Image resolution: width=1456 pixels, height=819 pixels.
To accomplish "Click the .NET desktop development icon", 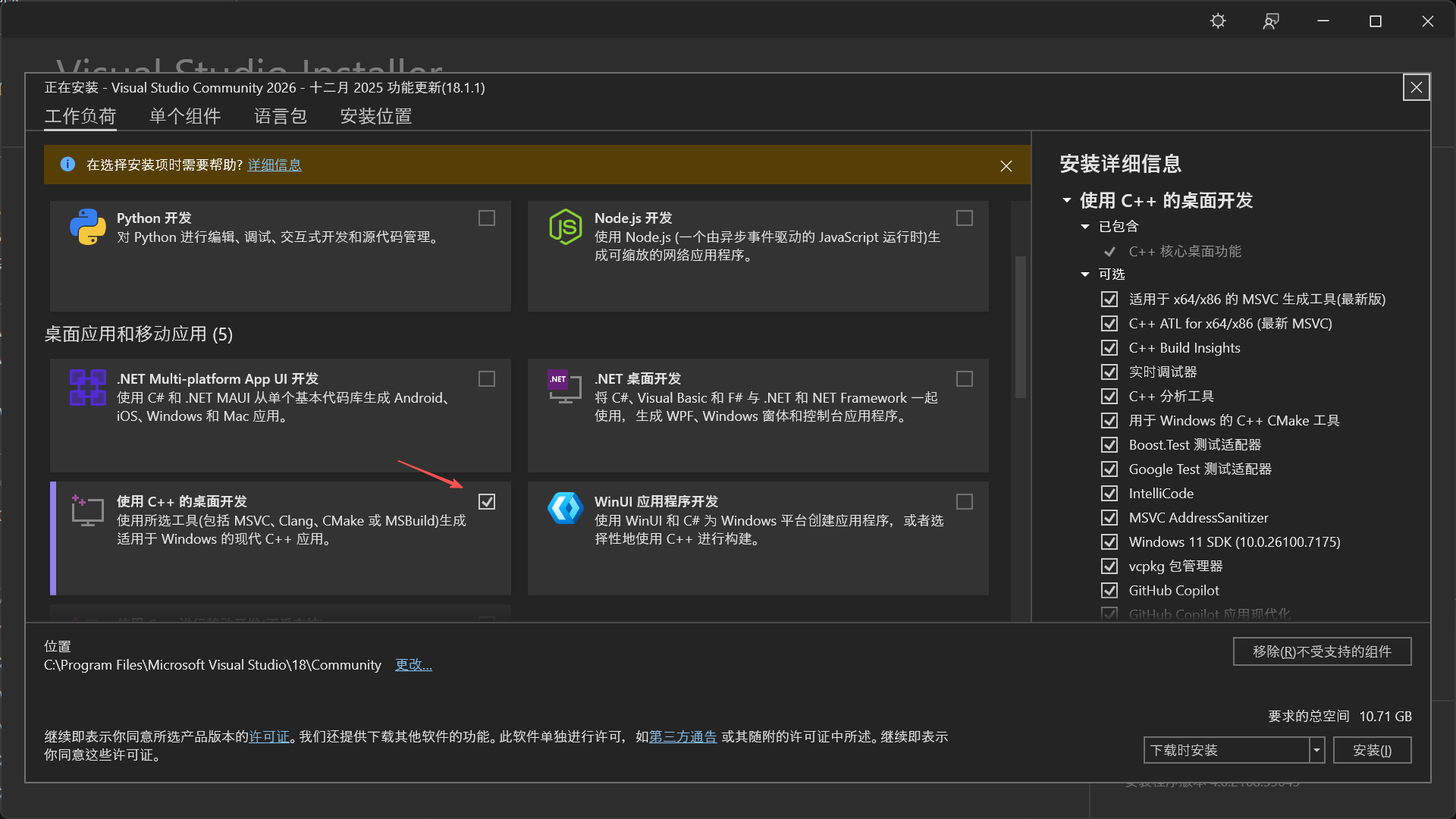I will pos(564,386).
